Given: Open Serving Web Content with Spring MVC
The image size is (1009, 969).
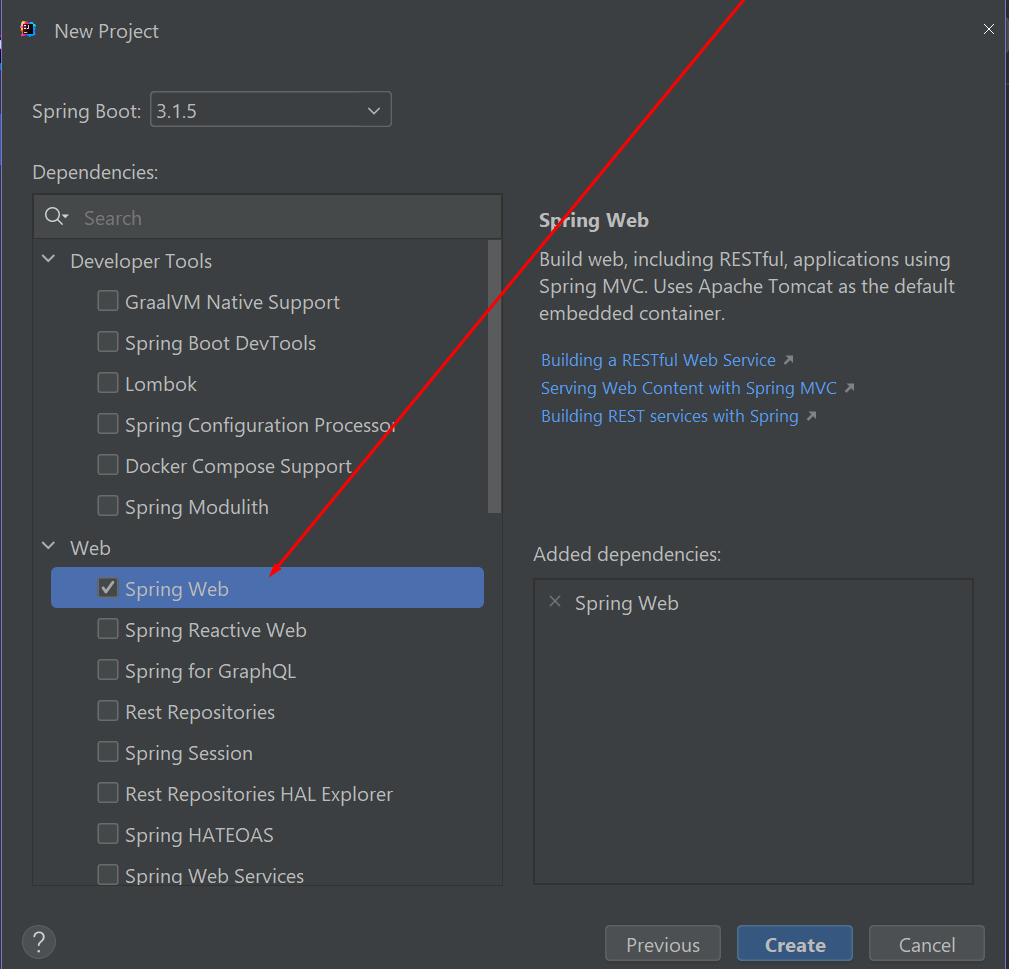Looking at the screenshot, I should (689, 389).
